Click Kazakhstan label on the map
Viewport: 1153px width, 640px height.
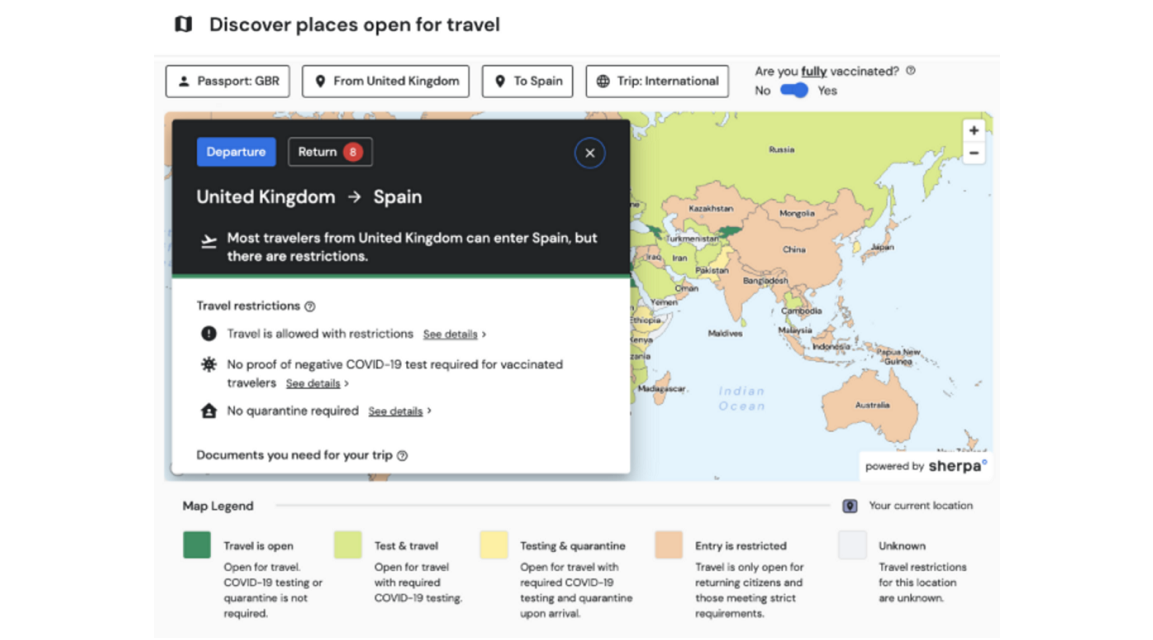pos(710,209)
